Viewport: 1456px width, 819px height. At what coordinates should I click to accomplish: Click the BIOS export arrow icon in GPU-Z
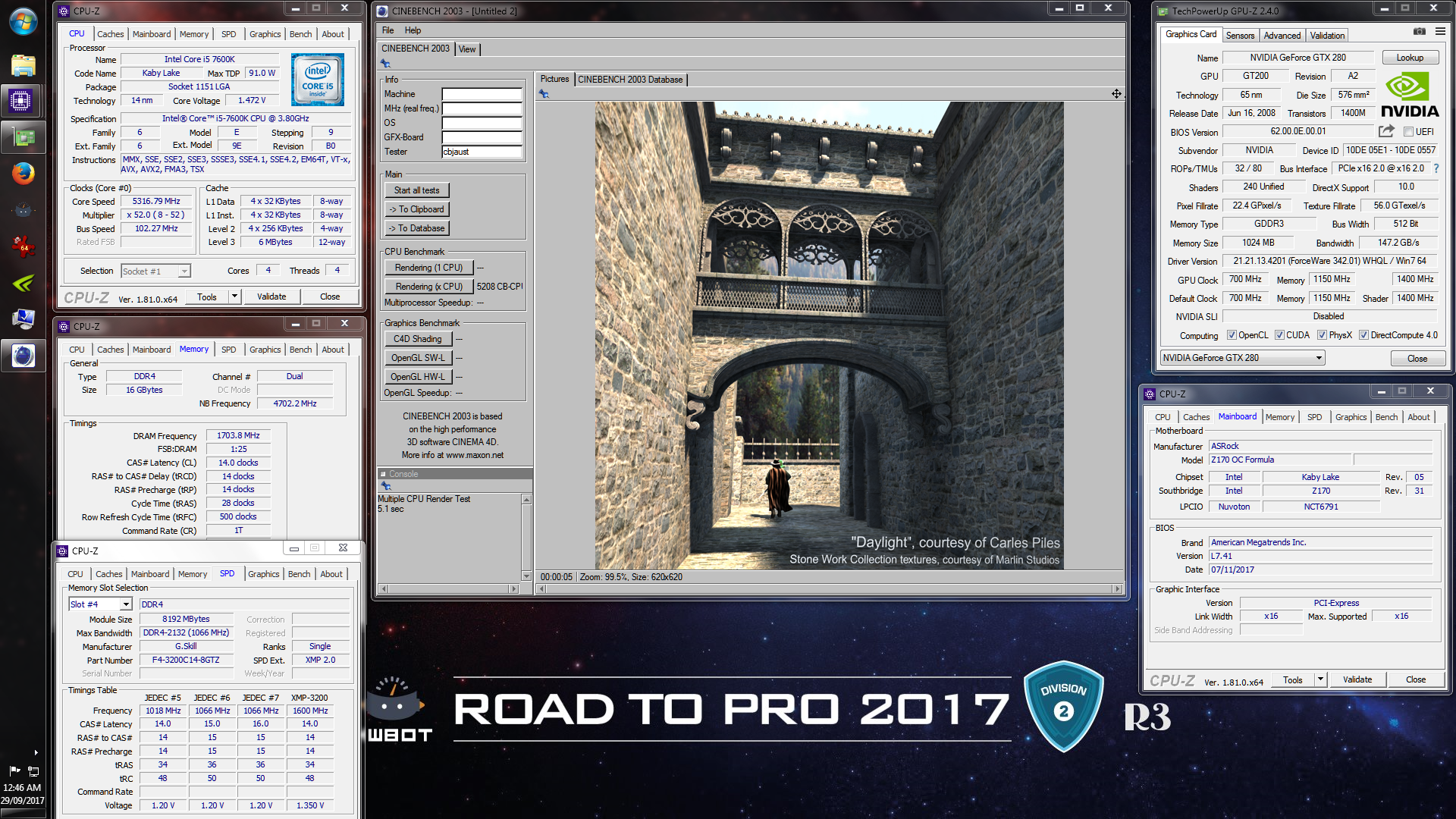click(1387, 131)
